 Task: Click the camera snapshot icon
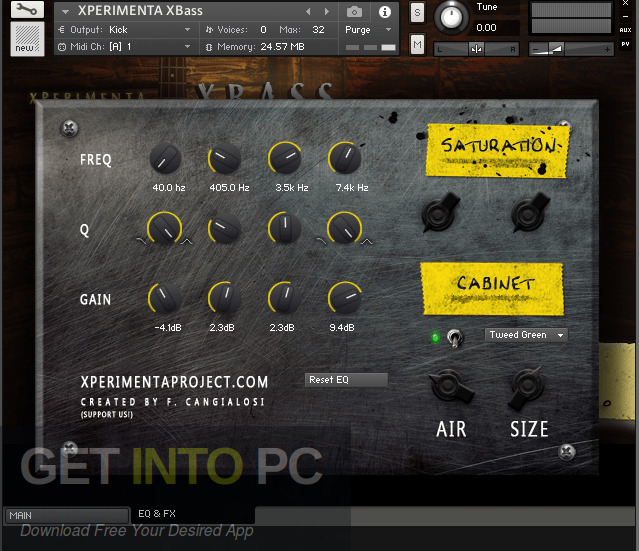click(354, 12)
